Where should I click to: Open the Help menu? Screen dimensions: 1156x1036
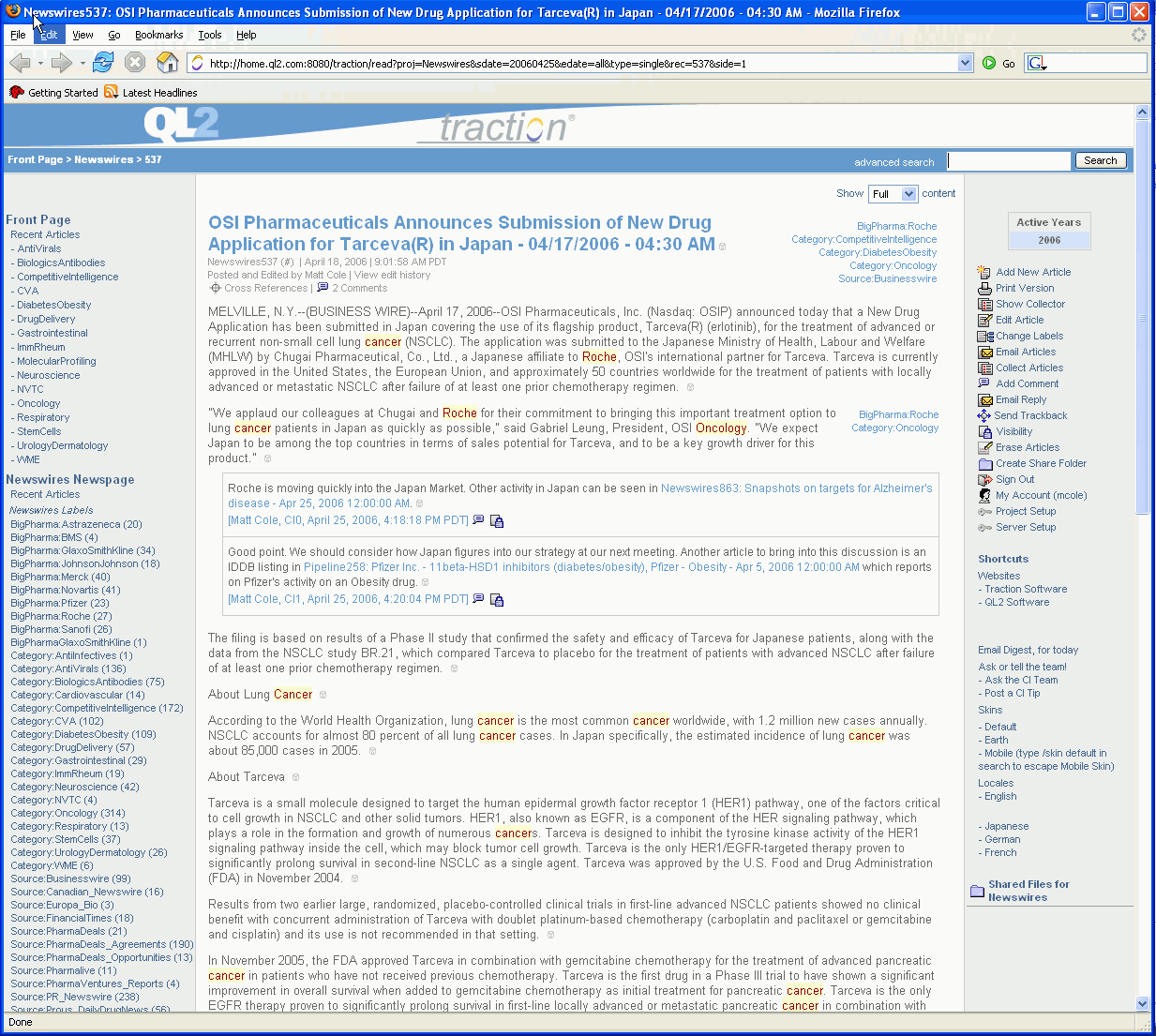247,35
